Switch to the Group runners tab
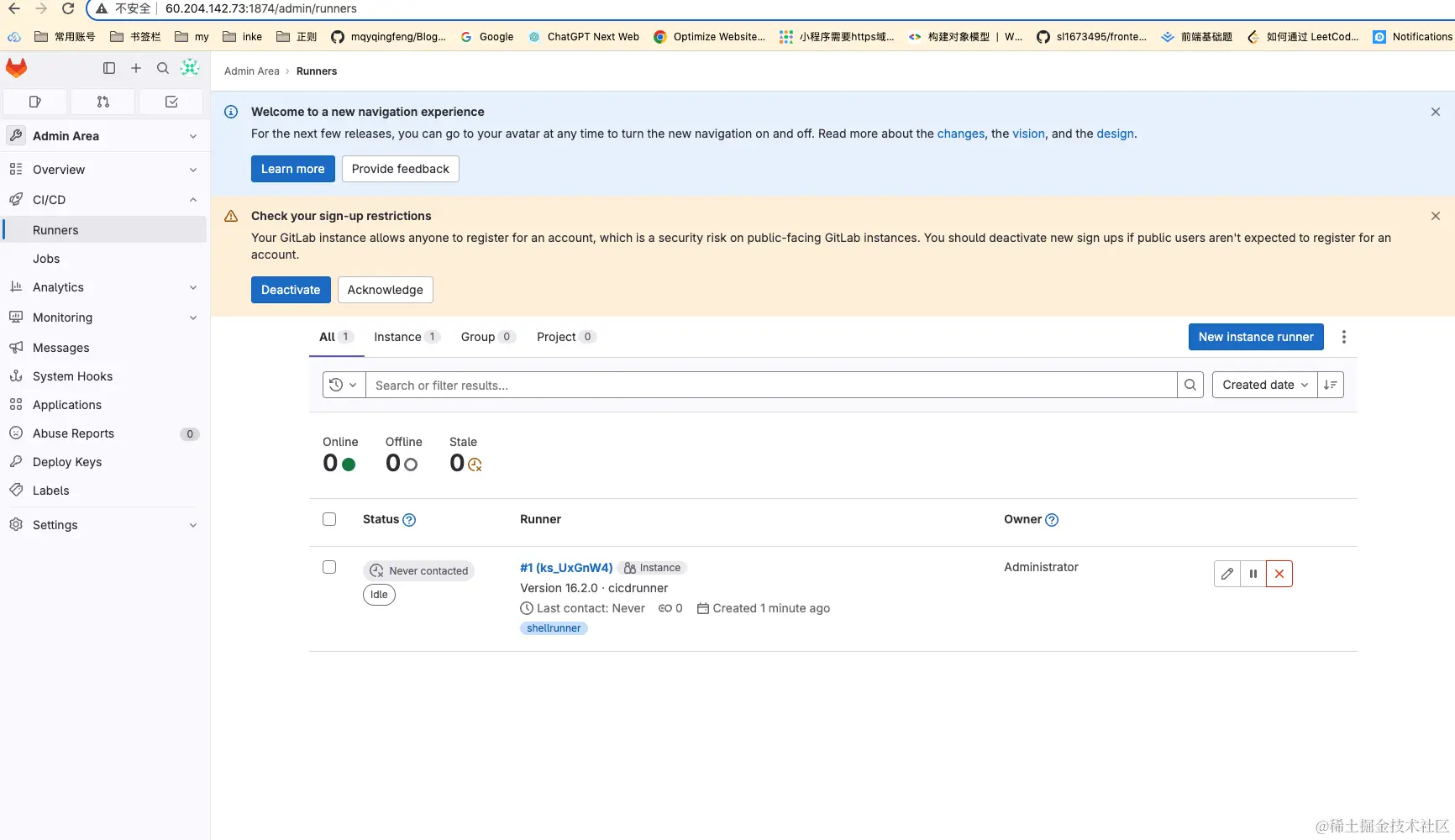This screenshot has height=840, width=1455. pos(488,337)
